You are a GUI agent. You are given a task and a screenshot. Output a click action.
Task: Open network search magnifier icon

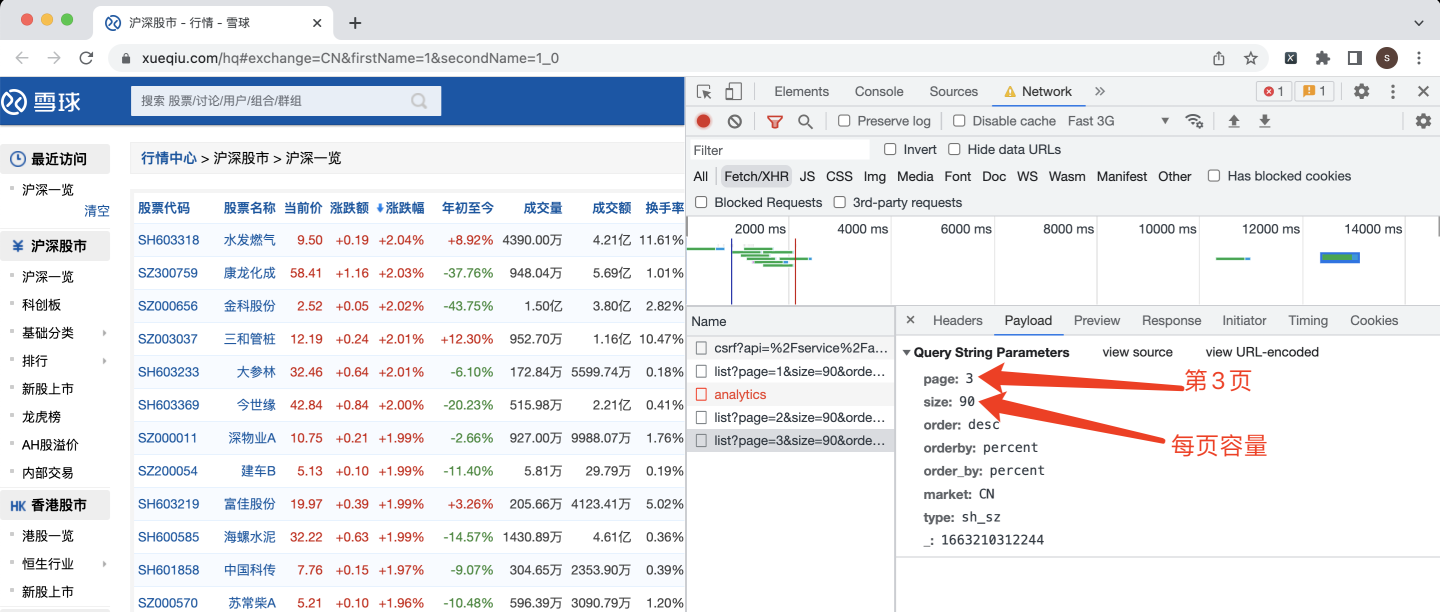coord(805,121)
